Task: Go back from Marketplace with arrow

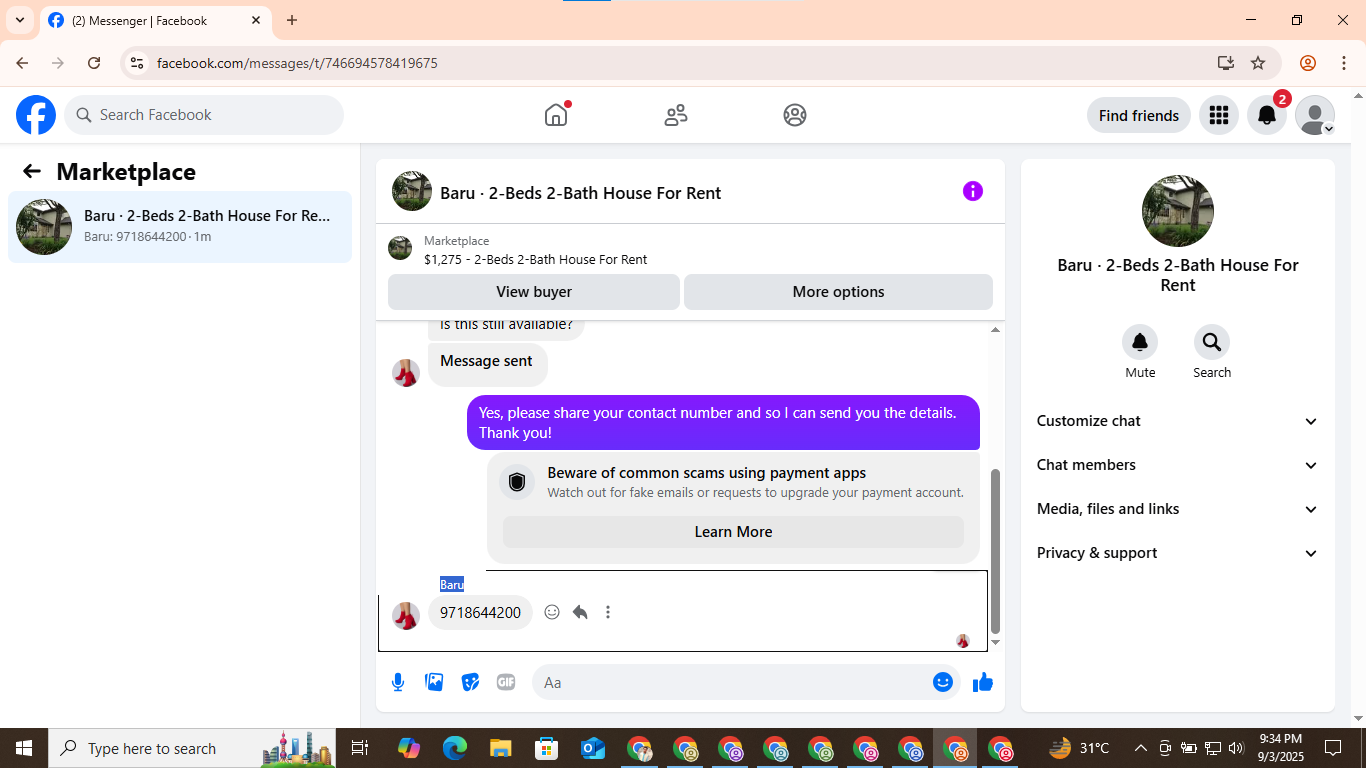Action: [32, 171]
